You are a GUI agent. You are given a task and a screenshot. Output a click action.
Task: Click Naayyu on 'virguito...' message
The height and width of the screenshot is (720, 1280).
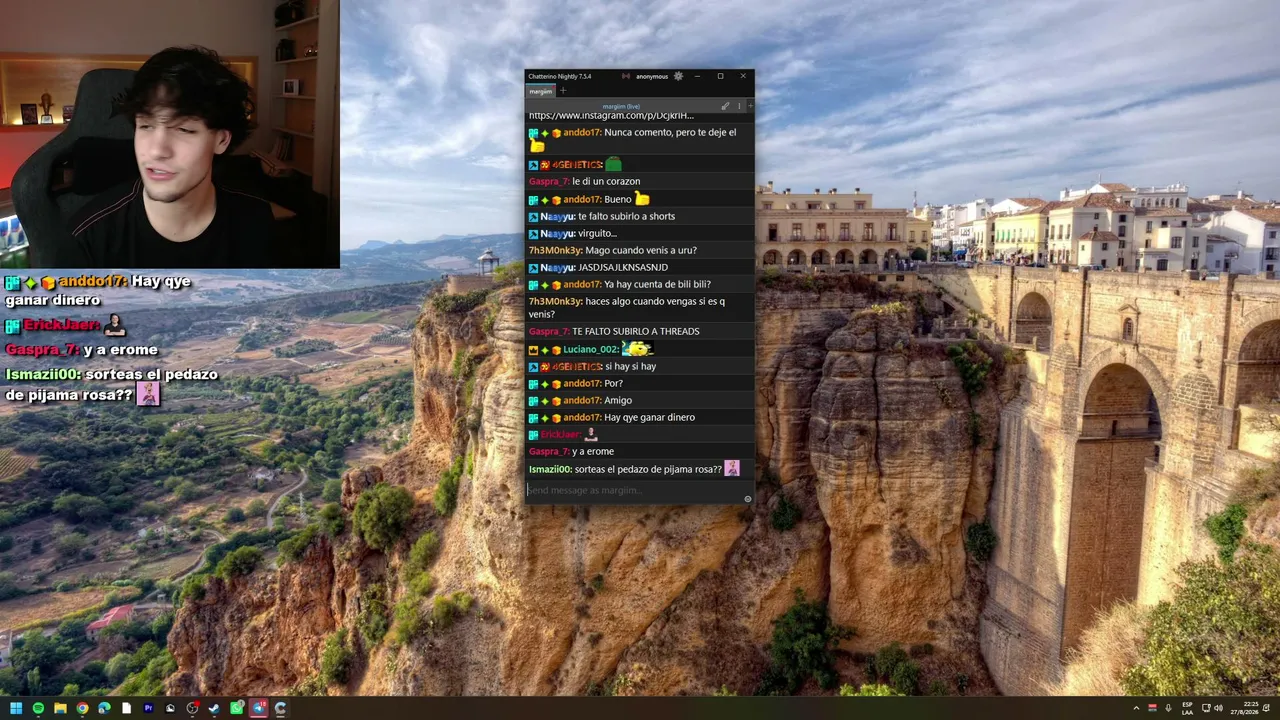click(x=558, y=233)
